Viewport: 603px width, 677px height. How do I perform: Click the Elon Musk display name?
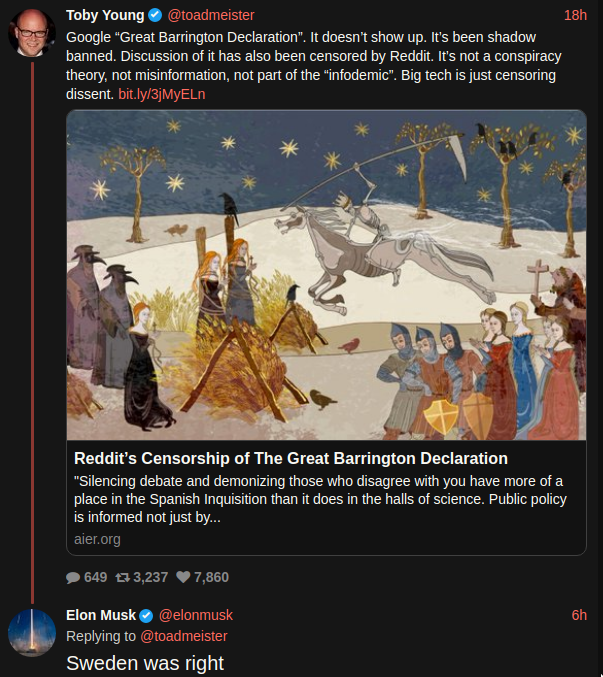[101, 615]
